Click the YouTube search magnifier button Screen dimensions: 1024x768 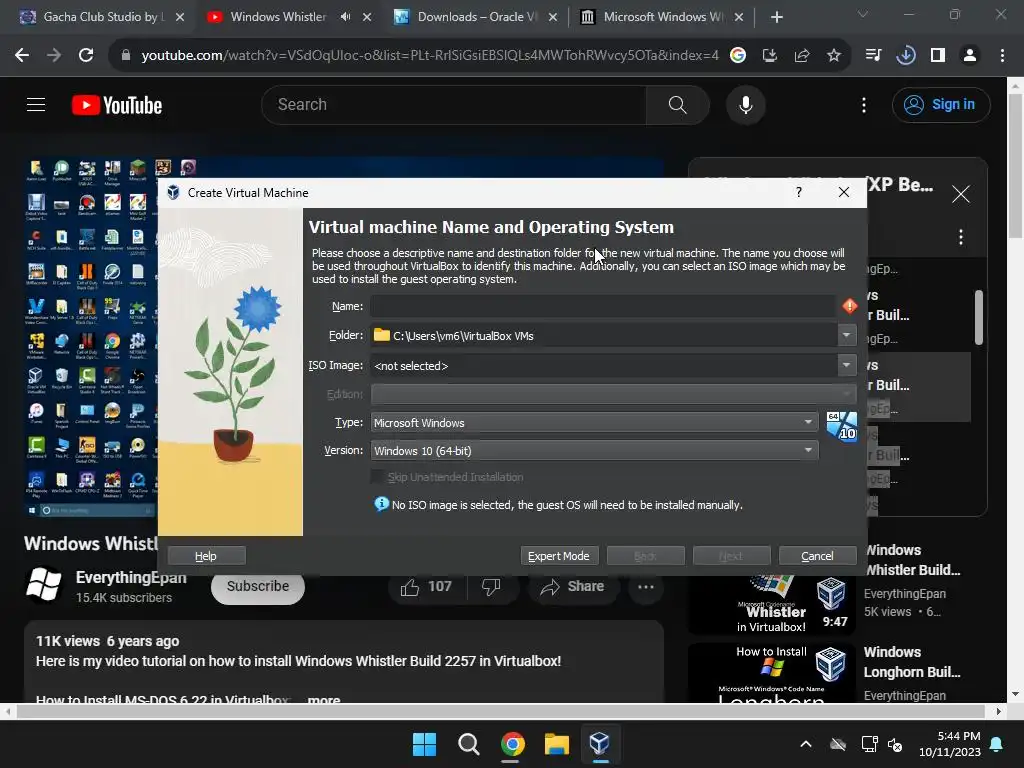click(677, 104)
